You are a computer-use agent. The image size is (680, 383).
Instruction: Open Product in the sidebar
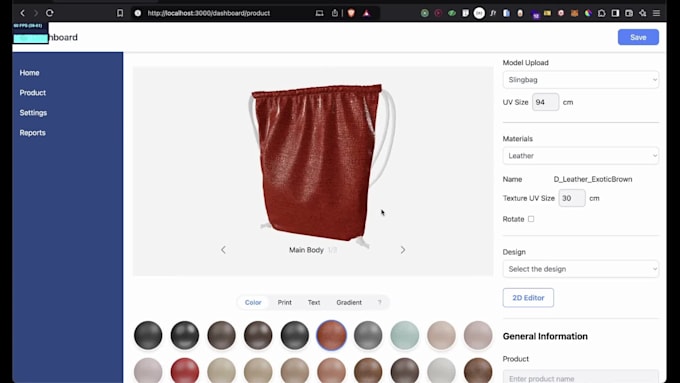coord(33,93)
